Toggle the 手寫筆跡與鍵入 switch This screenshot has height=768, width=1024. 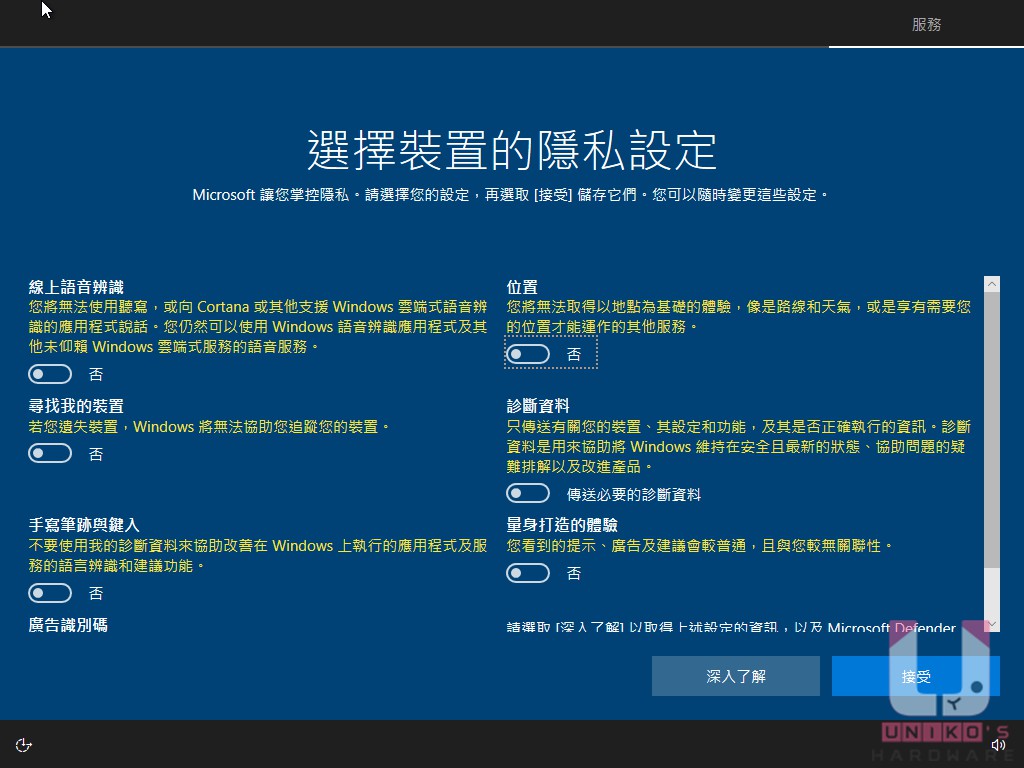[50, 593]
